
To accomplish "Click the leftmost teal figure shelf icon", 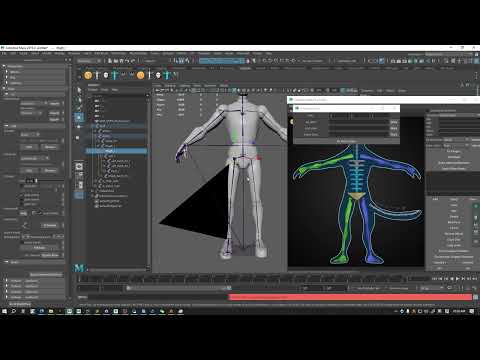I will (114, 75).
